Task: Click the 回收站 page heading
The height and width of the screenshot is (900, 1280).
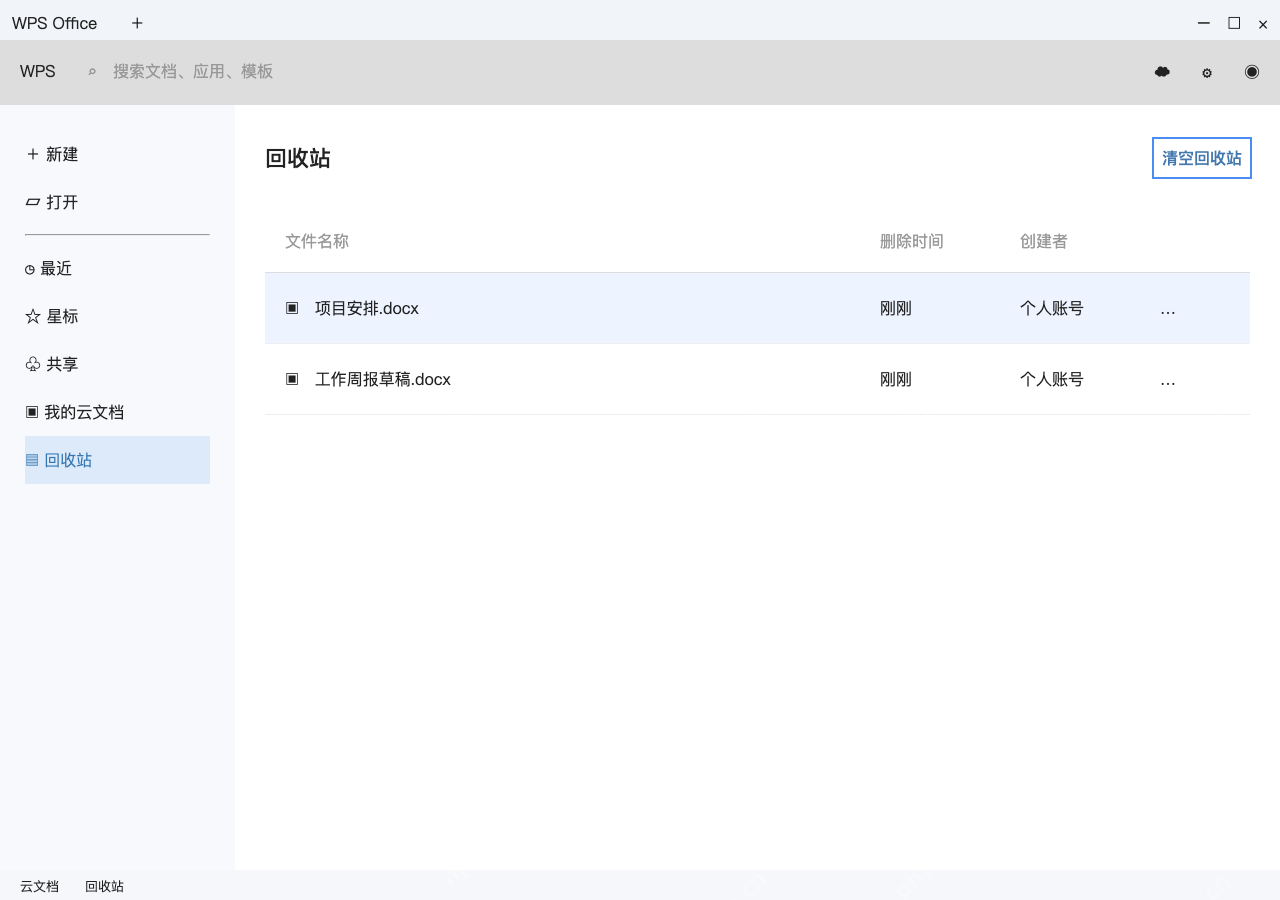Action: [298, 158]
